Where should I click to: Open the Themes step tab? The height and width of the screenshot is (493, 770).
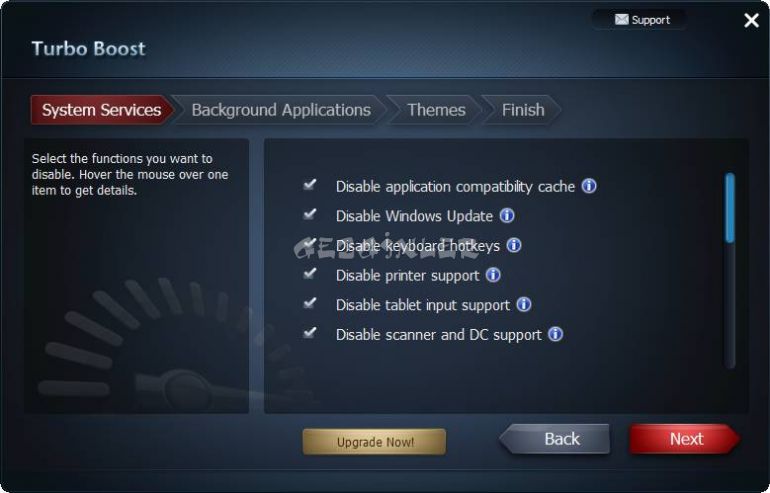click(436, 110)
